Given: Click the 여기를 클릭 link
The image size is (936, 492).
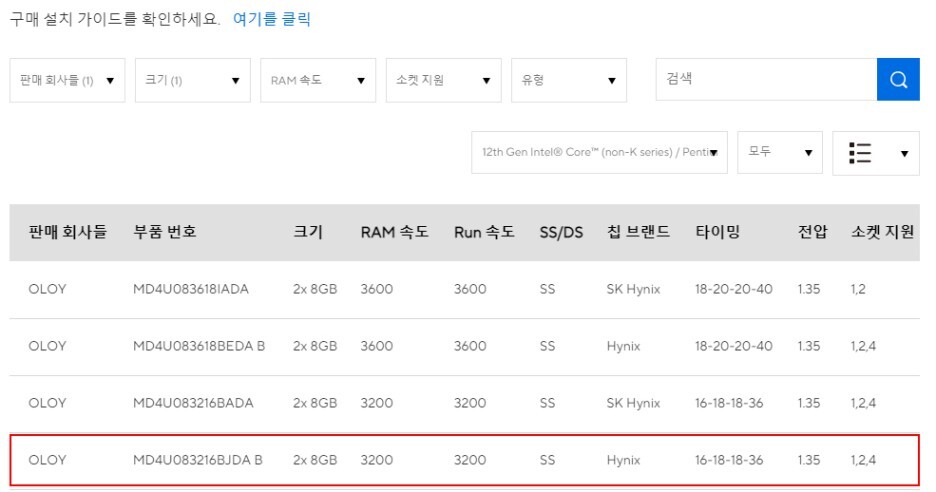Looking at the screenshot, I should pyautogui.click(x=272, y=19).
